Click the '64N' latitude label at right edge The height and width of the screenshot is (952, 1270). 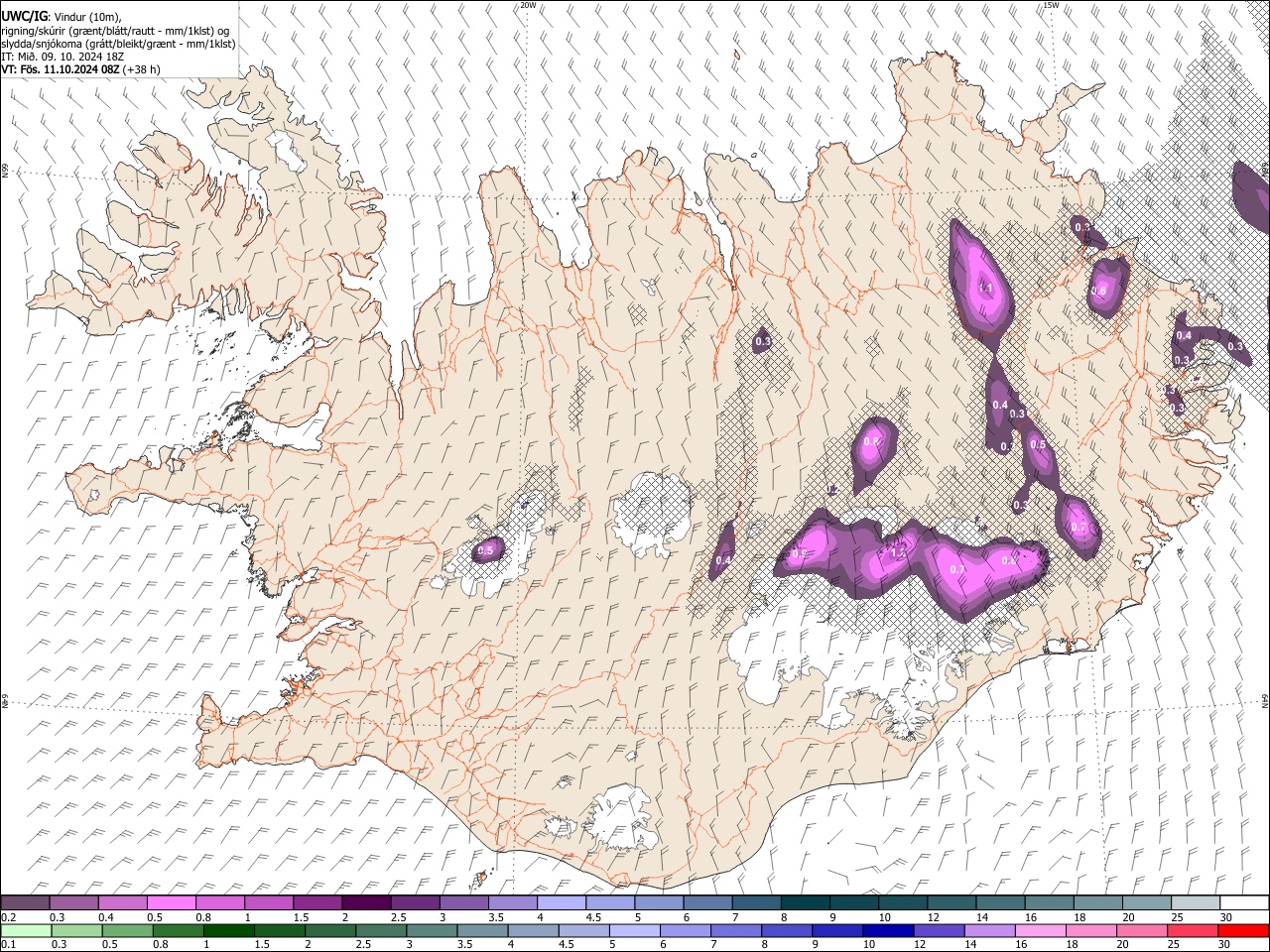coord(1265,700)
